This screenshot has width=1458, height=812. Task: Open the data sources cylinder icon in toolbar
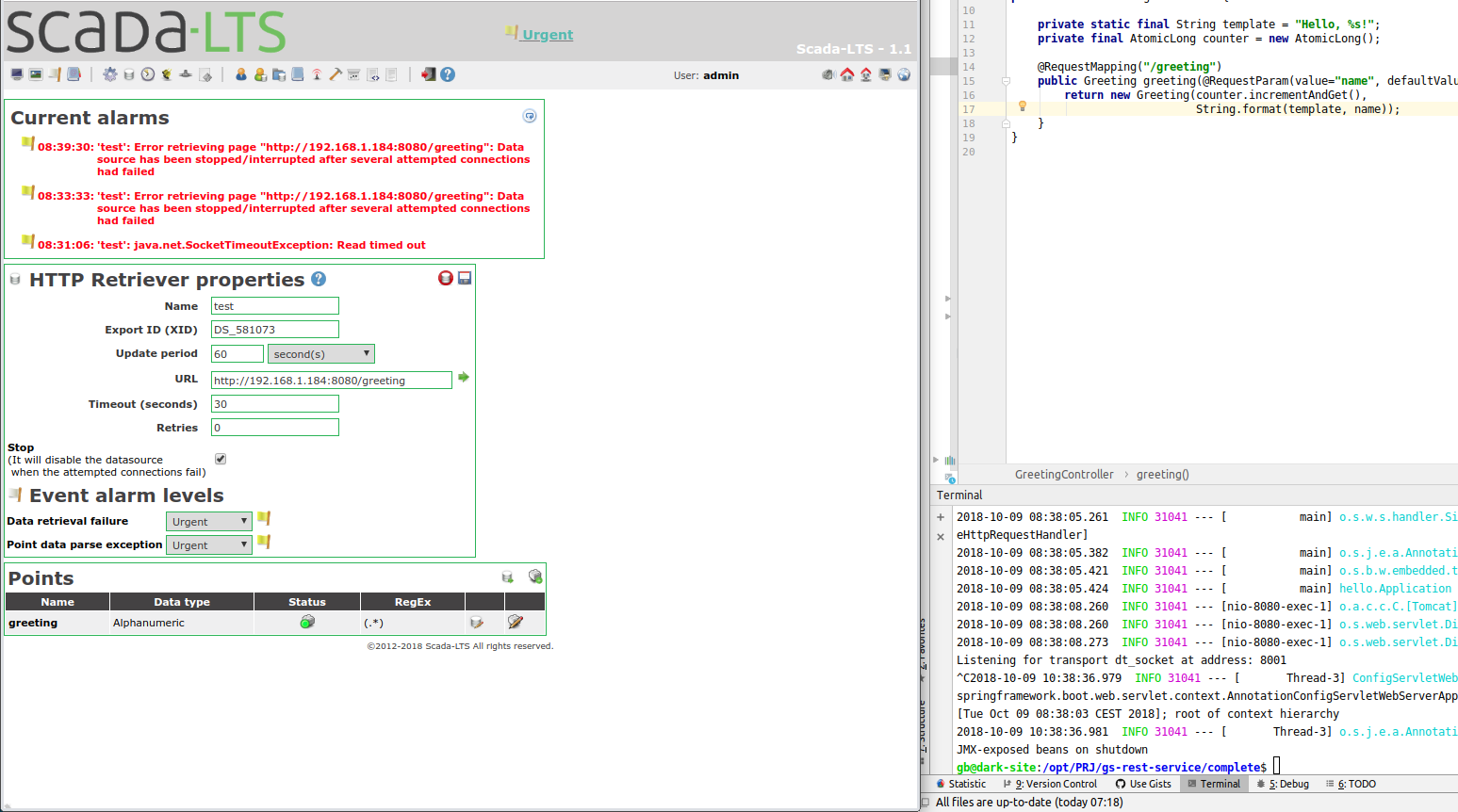coord(129,74)
